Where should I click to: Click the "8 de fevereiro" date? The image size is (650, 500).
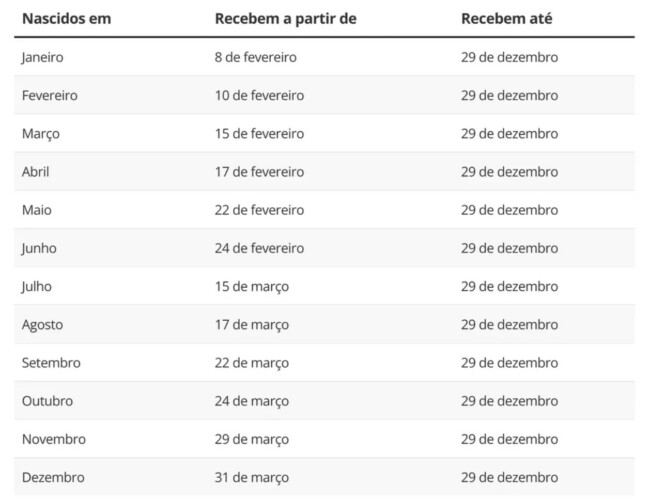tap(255, 57)
